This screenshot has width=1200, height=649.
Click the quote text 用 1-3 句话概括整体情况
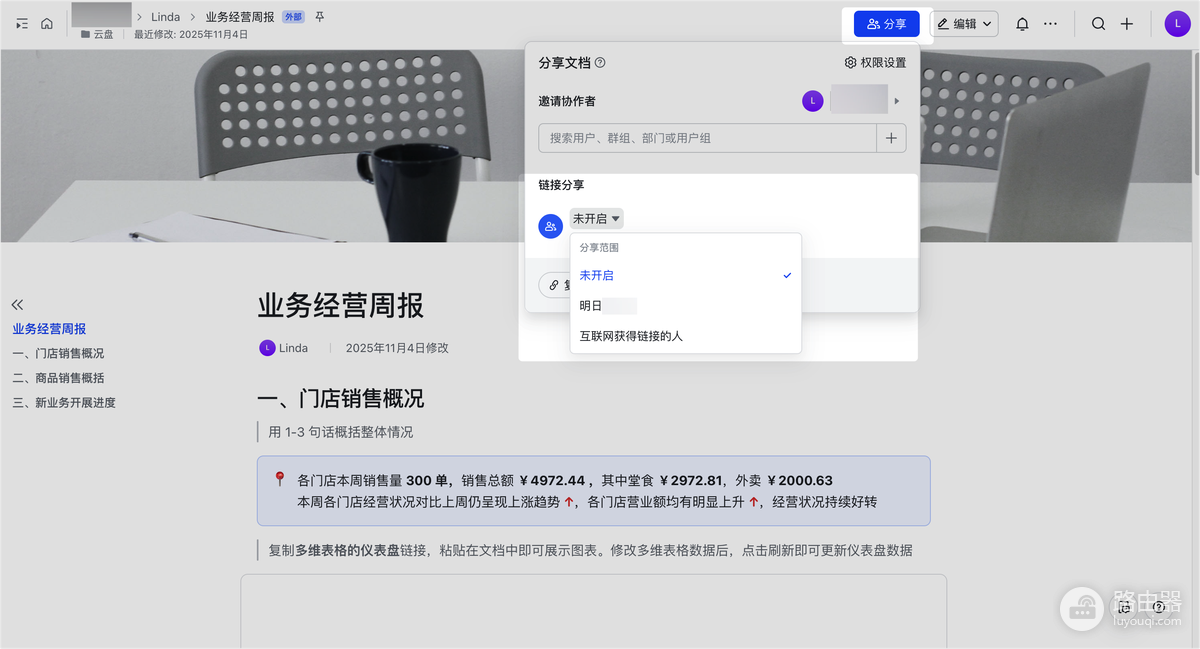pyautogui.click(x=341, y=432)
